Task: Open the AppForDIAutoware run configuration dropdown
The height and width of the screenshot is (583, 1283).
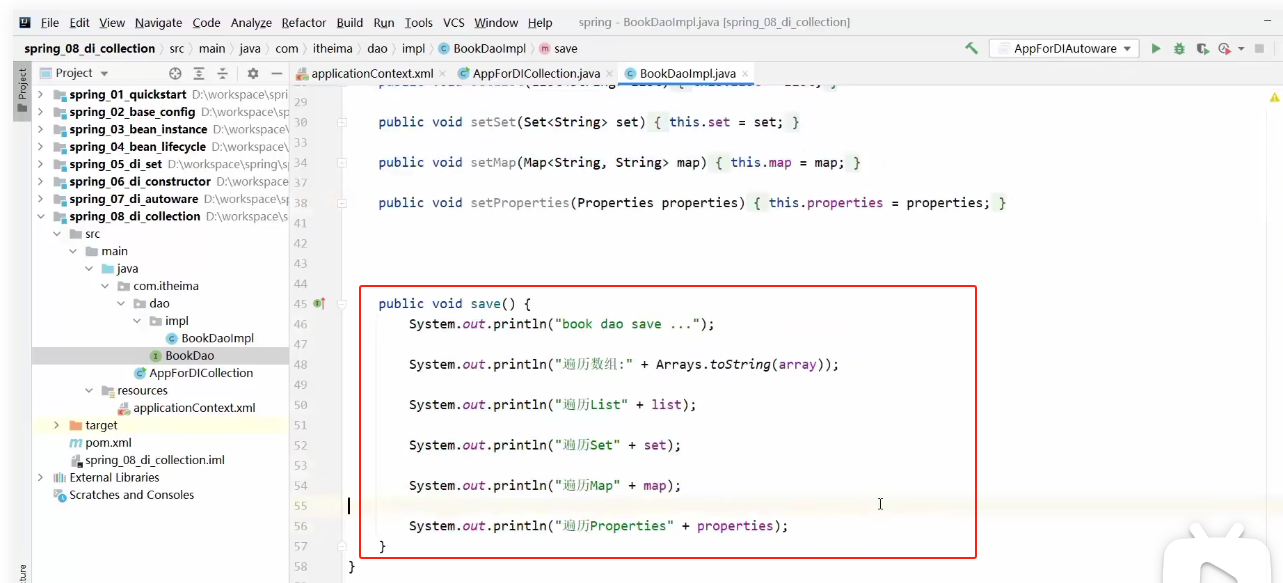Action: coord(1064,48)
